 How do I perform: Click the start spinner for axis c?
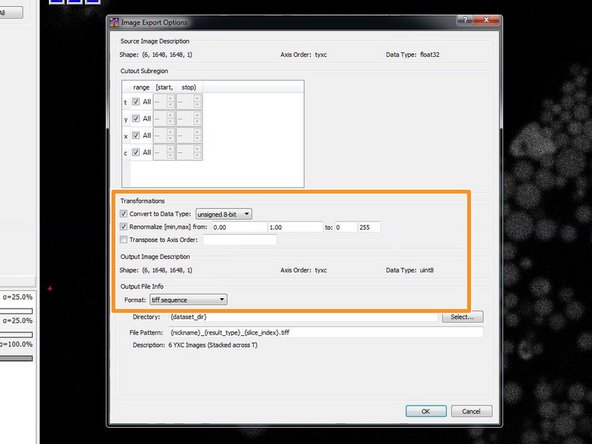[x=164, y=152]
